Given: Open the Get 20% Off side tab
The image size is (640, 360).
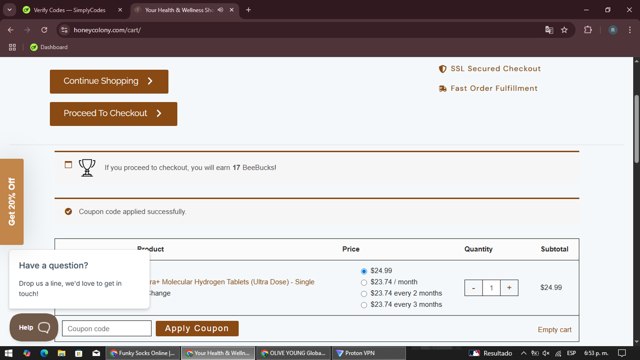Looking at the screenshot, I should tap(11, 202).
